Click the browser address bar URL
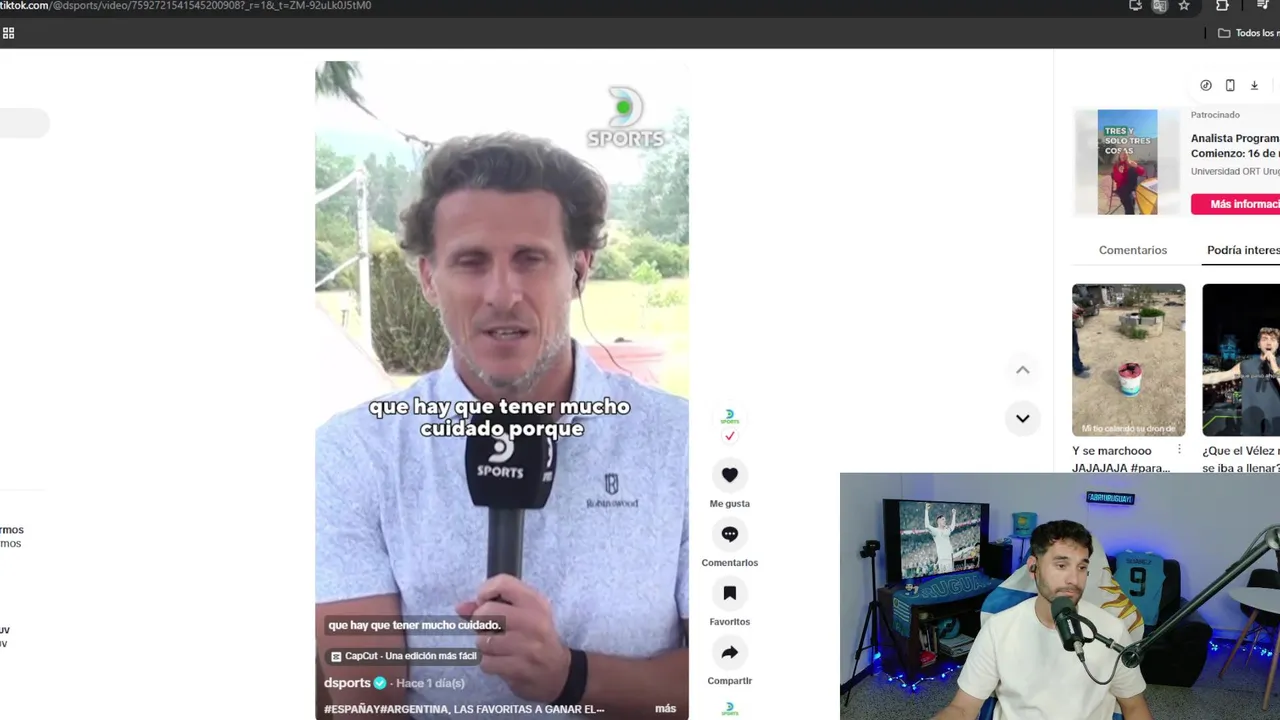Viewport: 1280px width, 720px height. (x=186, y=6)
